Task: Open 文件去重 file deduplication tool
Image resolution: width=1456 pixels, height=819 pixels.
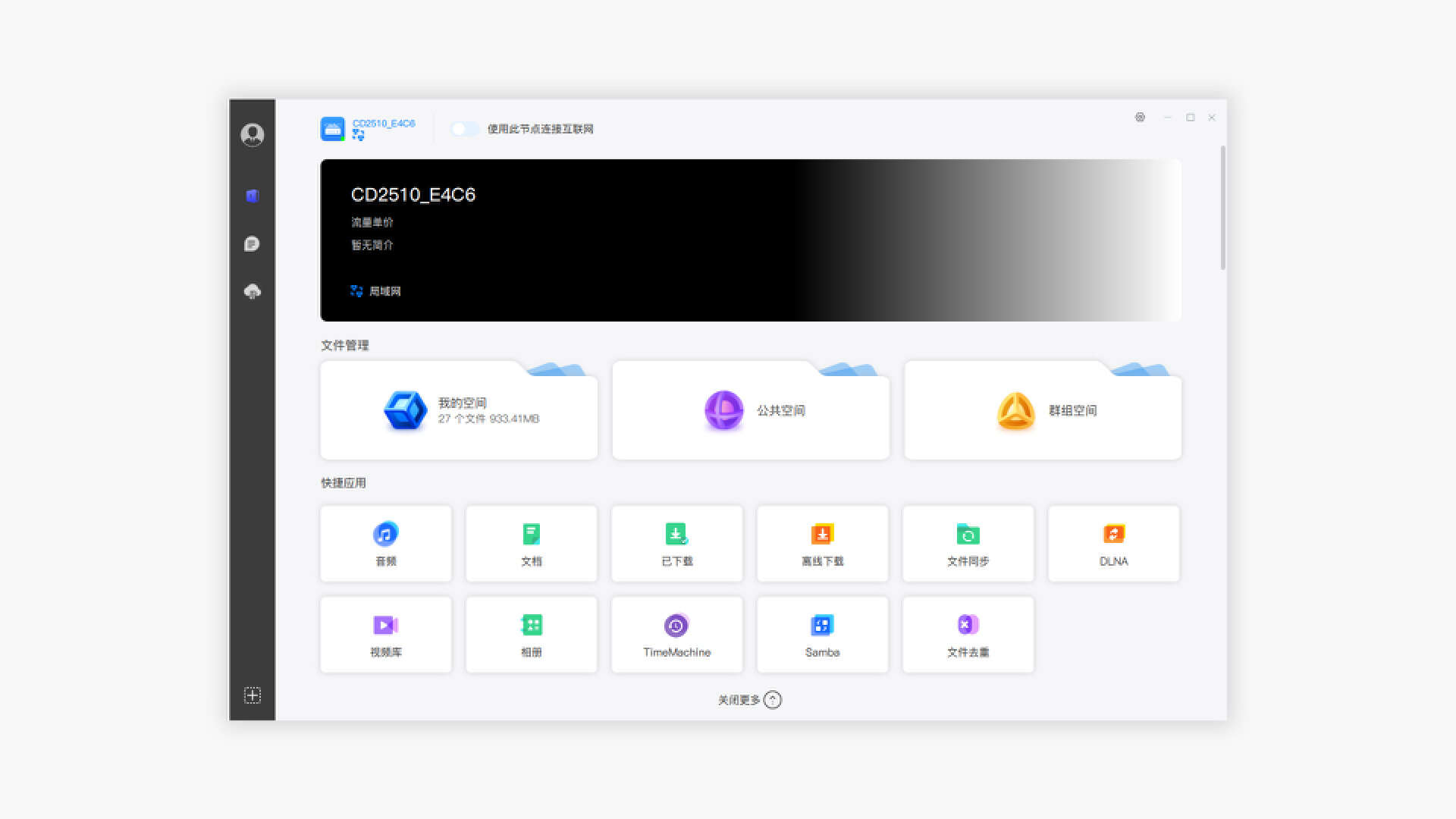Action: tap(968, 634)
